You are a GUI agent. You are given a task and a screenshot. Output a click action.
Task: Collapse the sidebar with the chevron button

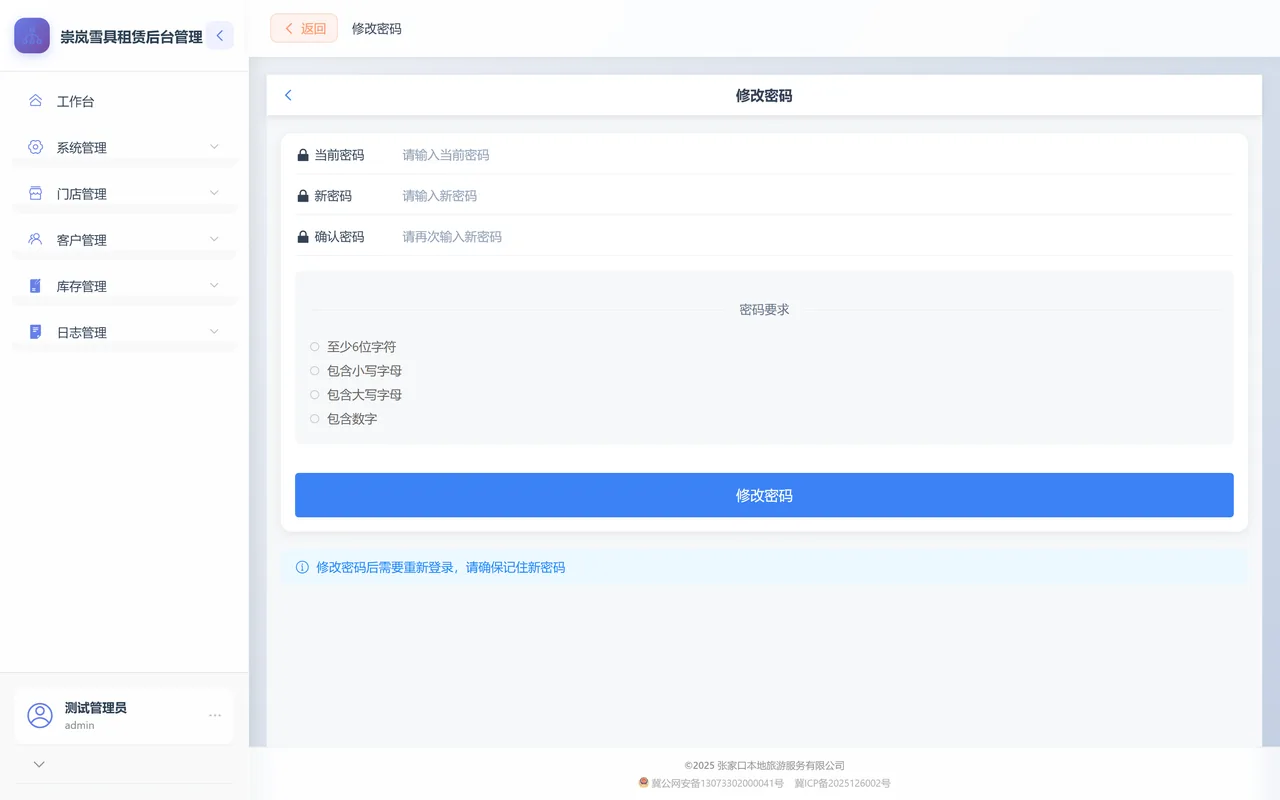pyautogui.click(x=220, y=36)
